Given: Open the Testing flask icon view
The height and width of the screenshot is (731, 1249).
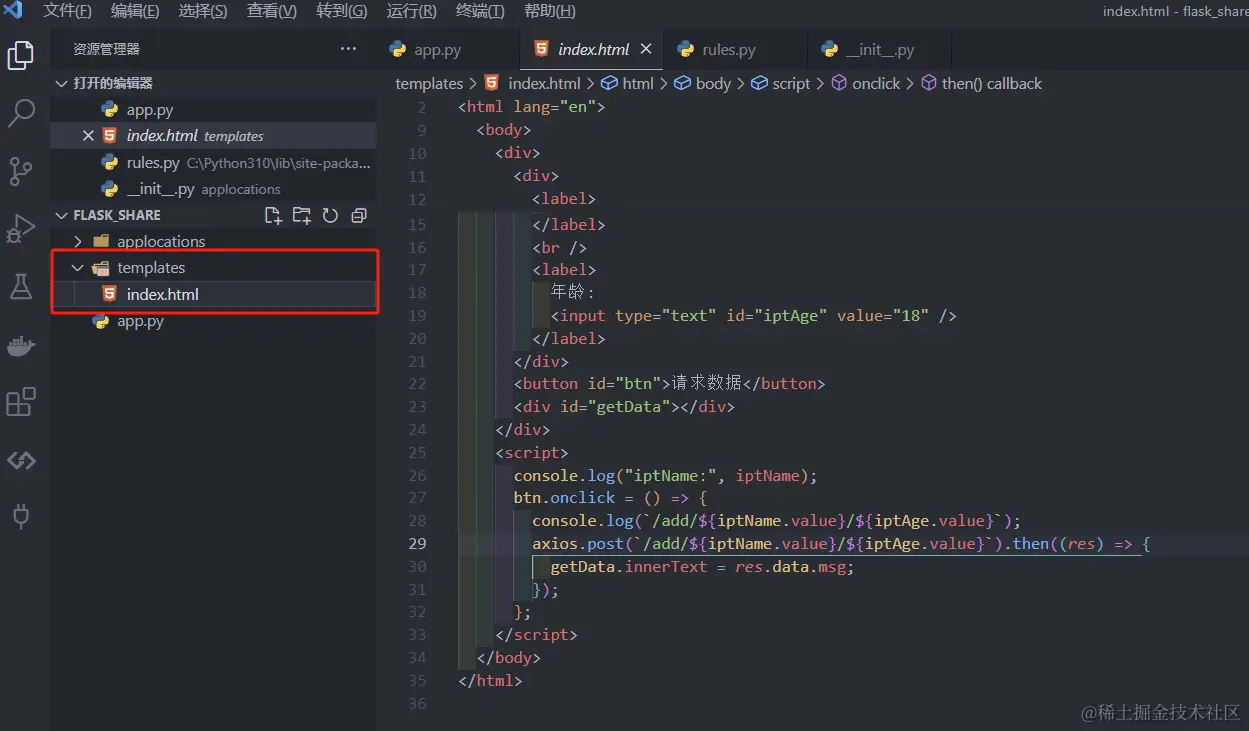Looking at the screenshot, I should click(x=21, y=287).
